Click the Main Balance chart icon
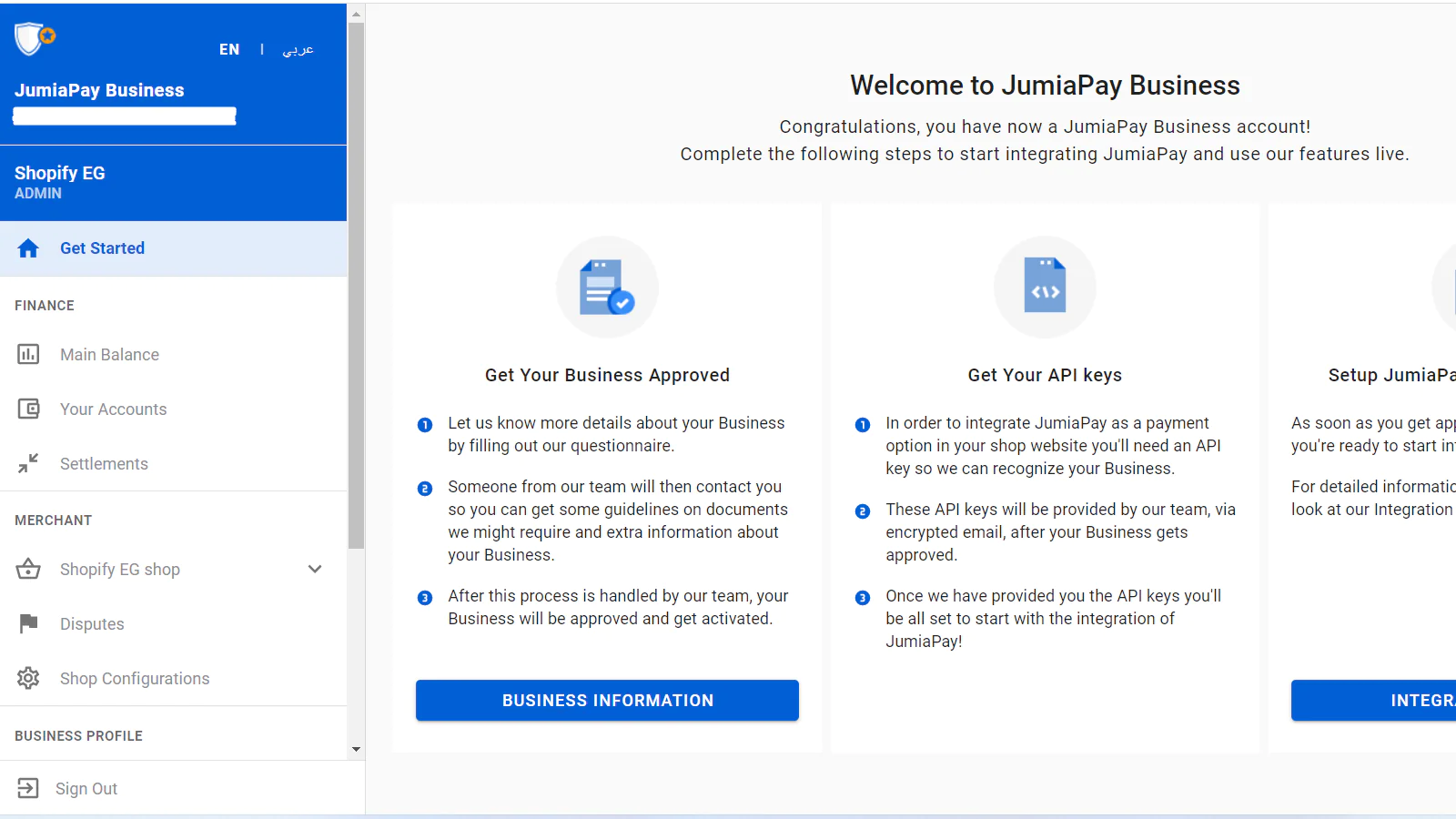Image resolution: width=1456 pixels, height=819 pixels. [x=28, y=354]
